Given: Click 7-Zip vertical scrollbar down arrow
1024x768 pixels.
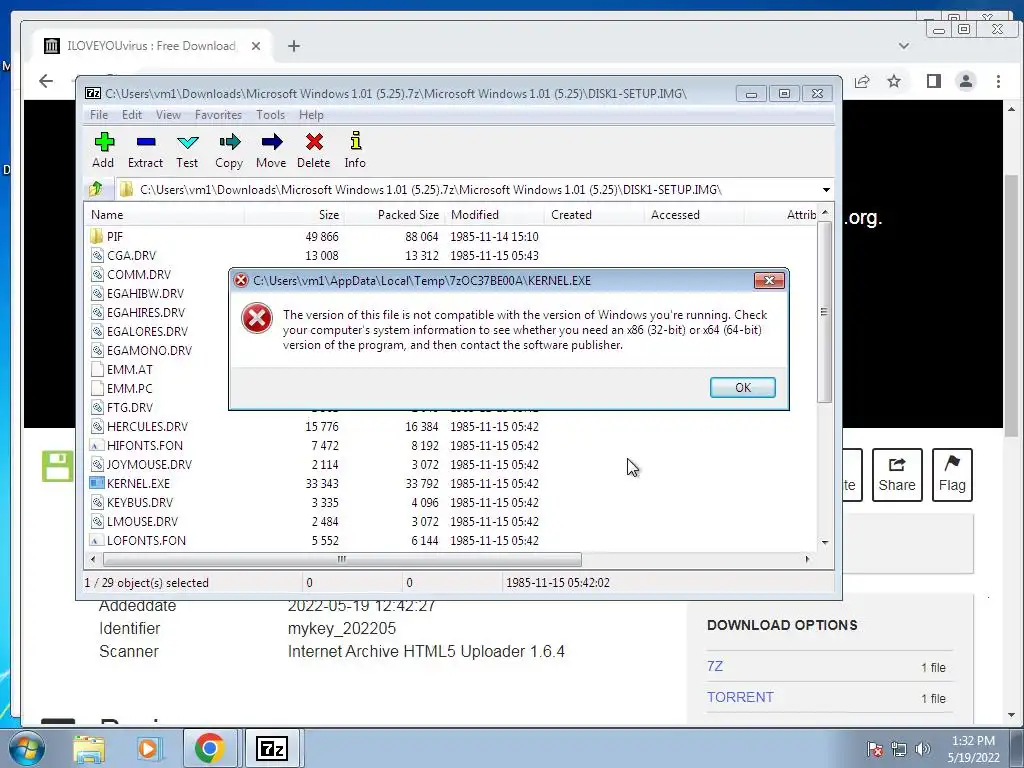Looking at the screenshot, I should [825, 542].
